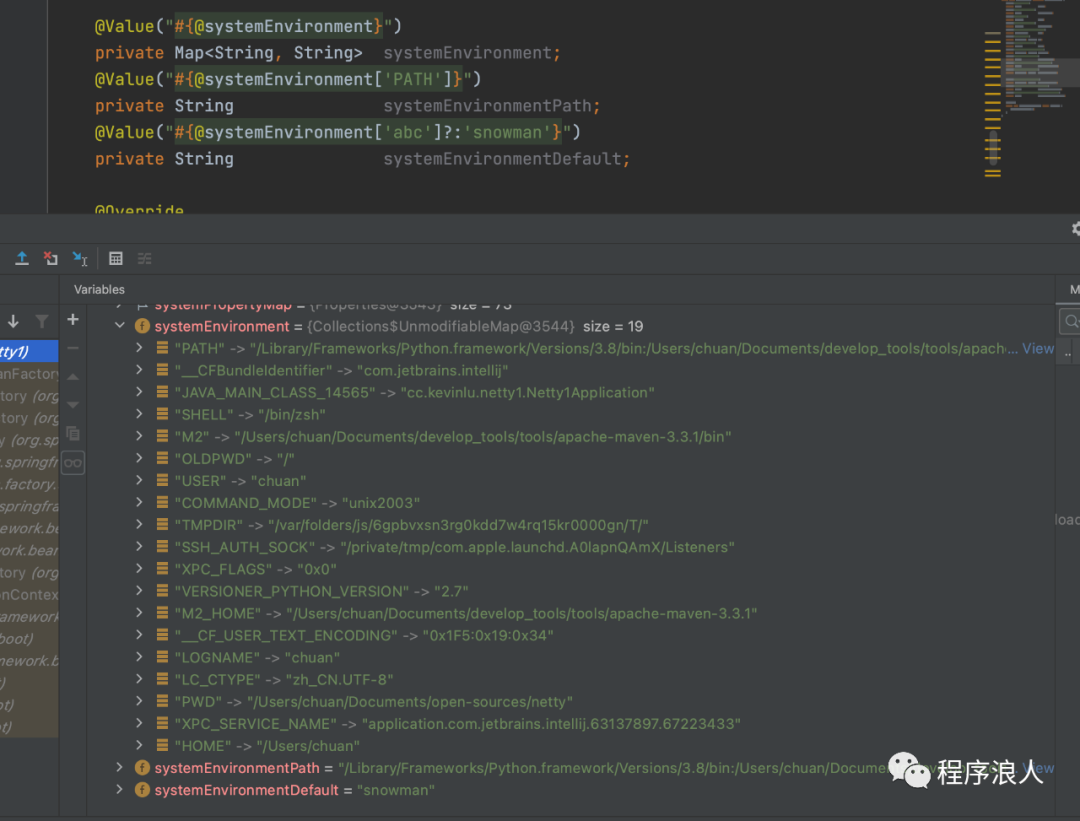
Task: Expand the "LOGNAME" map entry
Action: pos(139,656)
